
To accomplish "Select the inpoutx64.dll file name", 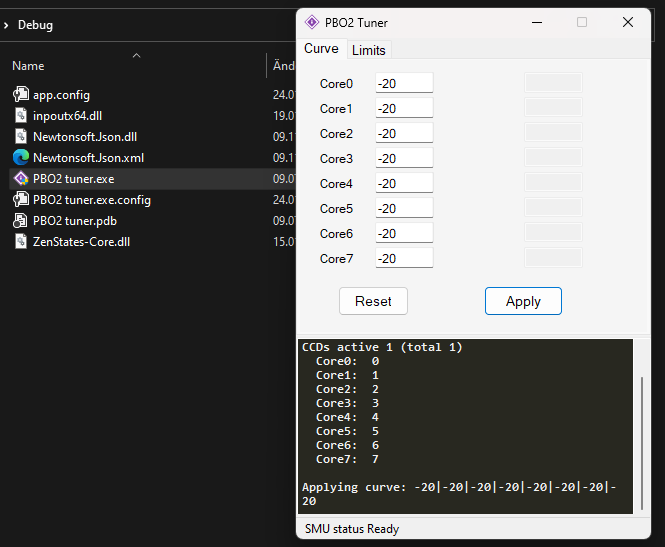I will point(67,115).
